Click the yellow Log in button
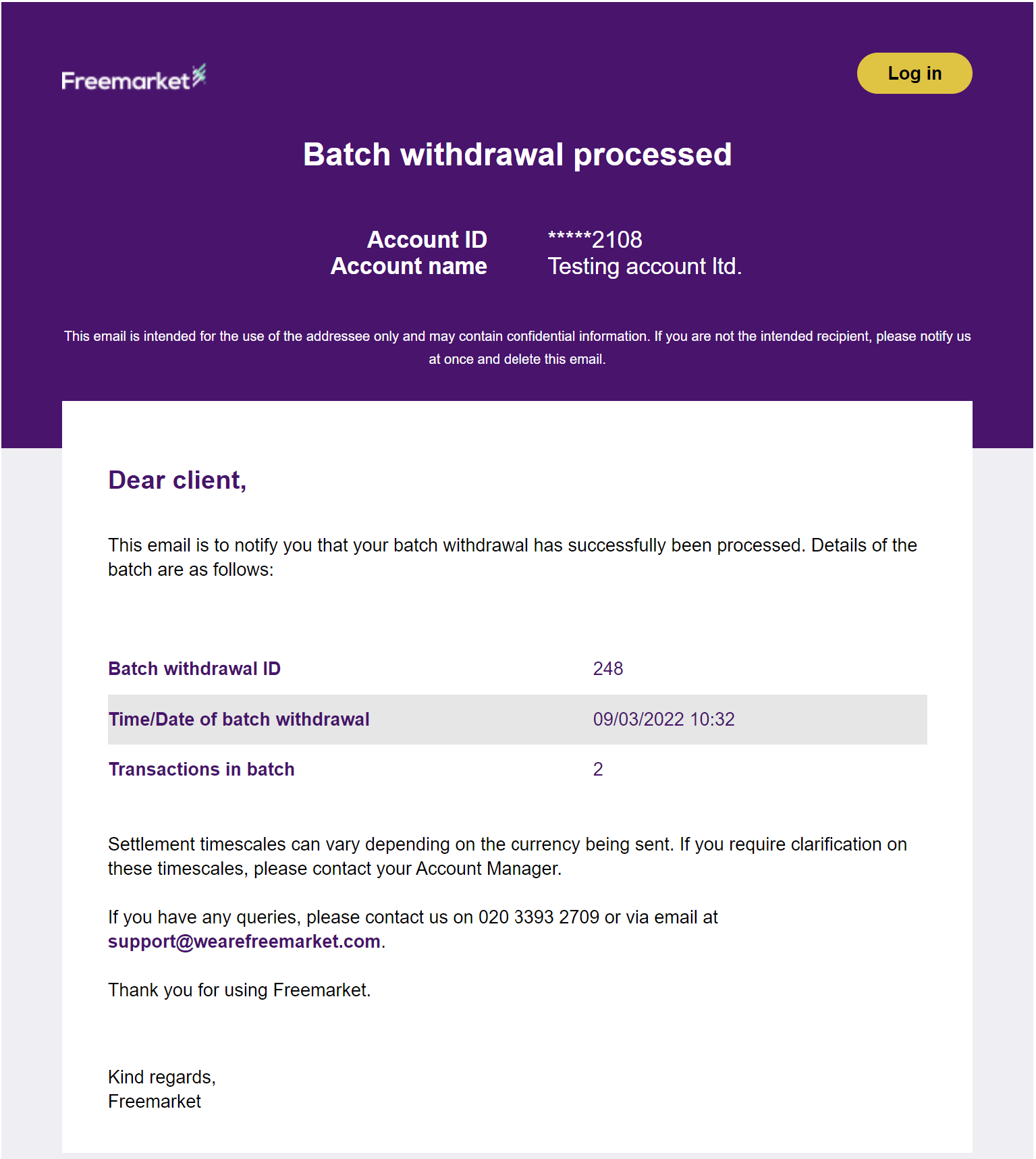 [914, 73]
